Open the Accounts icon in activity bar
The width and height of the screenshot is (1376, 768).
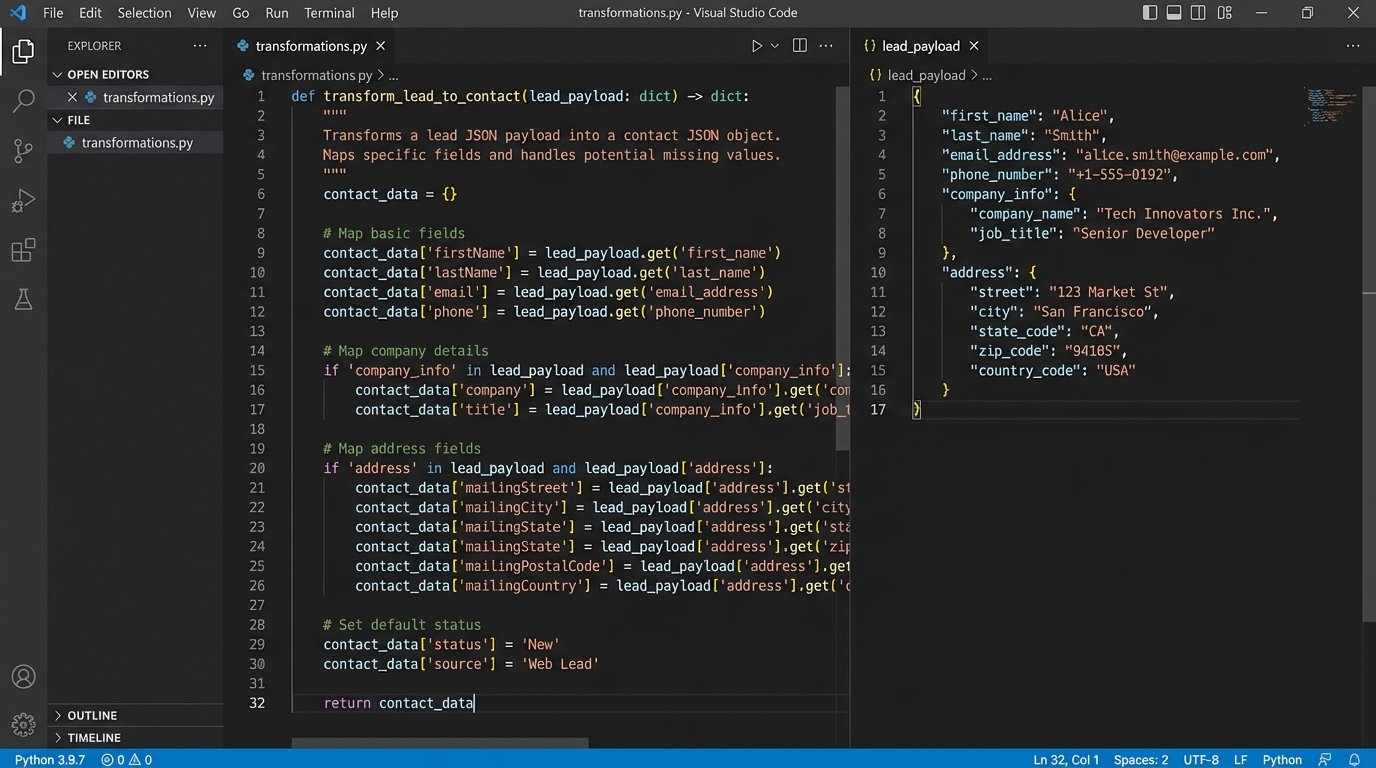(23, 677)
